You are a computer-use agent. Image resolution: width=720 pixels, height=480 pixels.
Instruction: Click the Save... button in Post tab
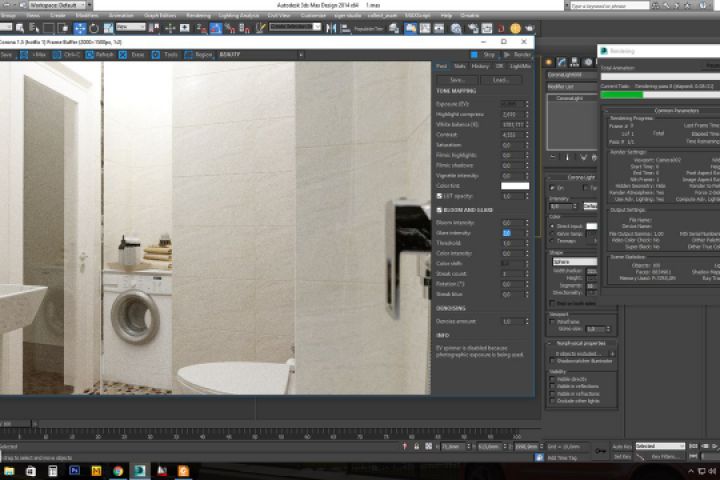coord(457,80)
